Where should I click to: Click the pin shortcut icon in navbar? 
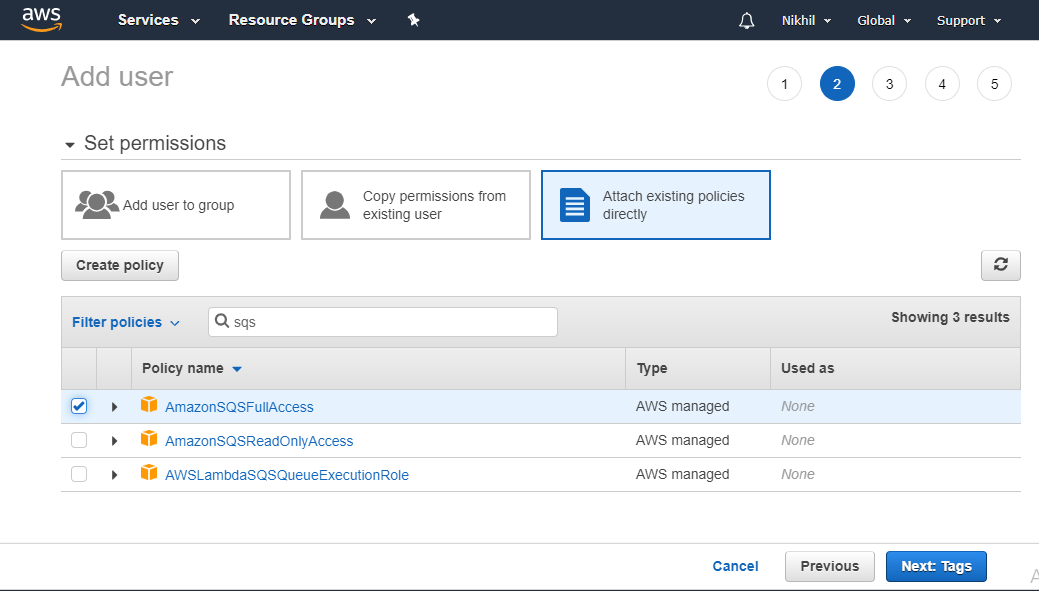(x=413, y=20)
